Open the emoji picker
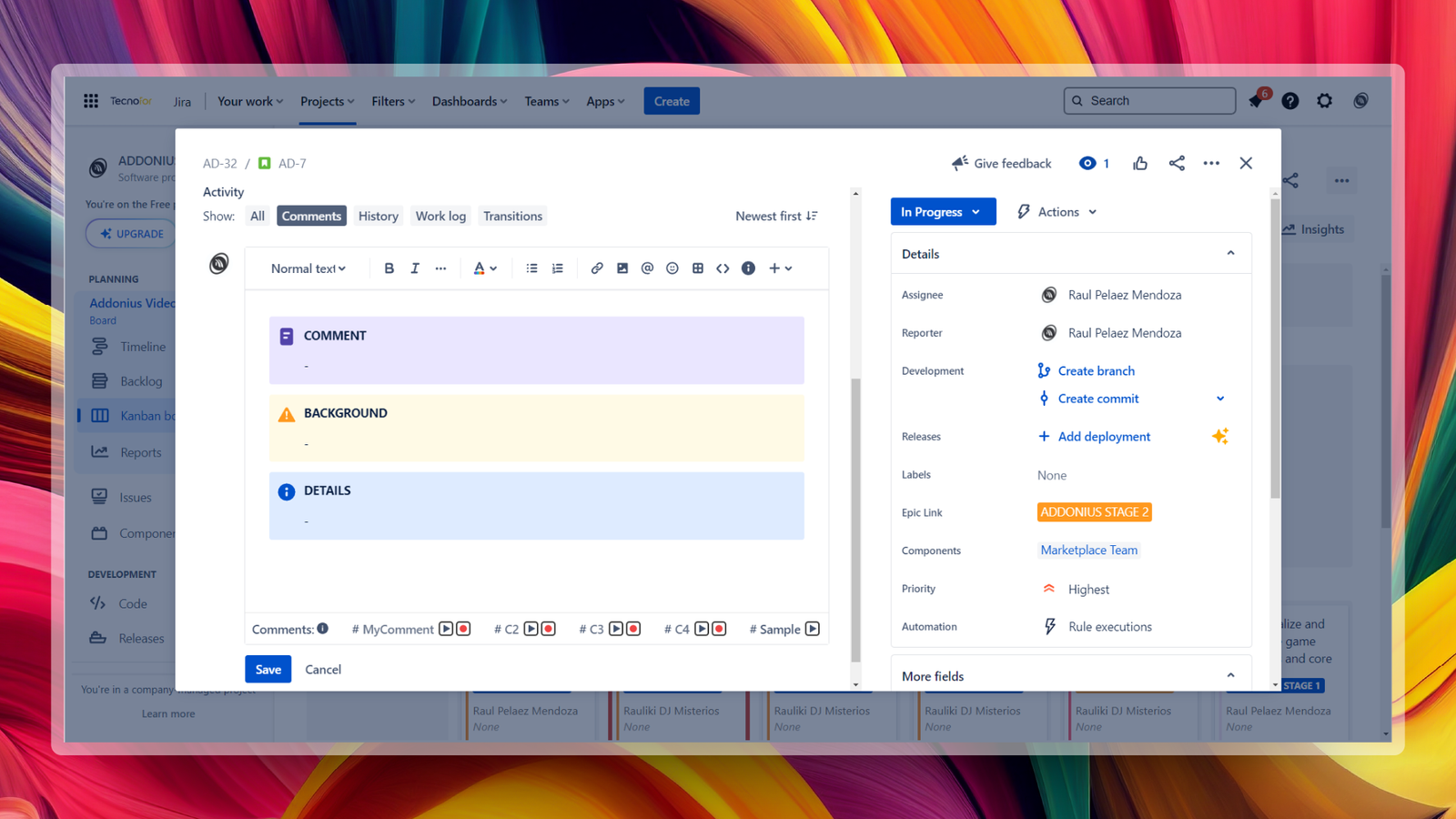The image size is (1456, 819). coord(672,268)
